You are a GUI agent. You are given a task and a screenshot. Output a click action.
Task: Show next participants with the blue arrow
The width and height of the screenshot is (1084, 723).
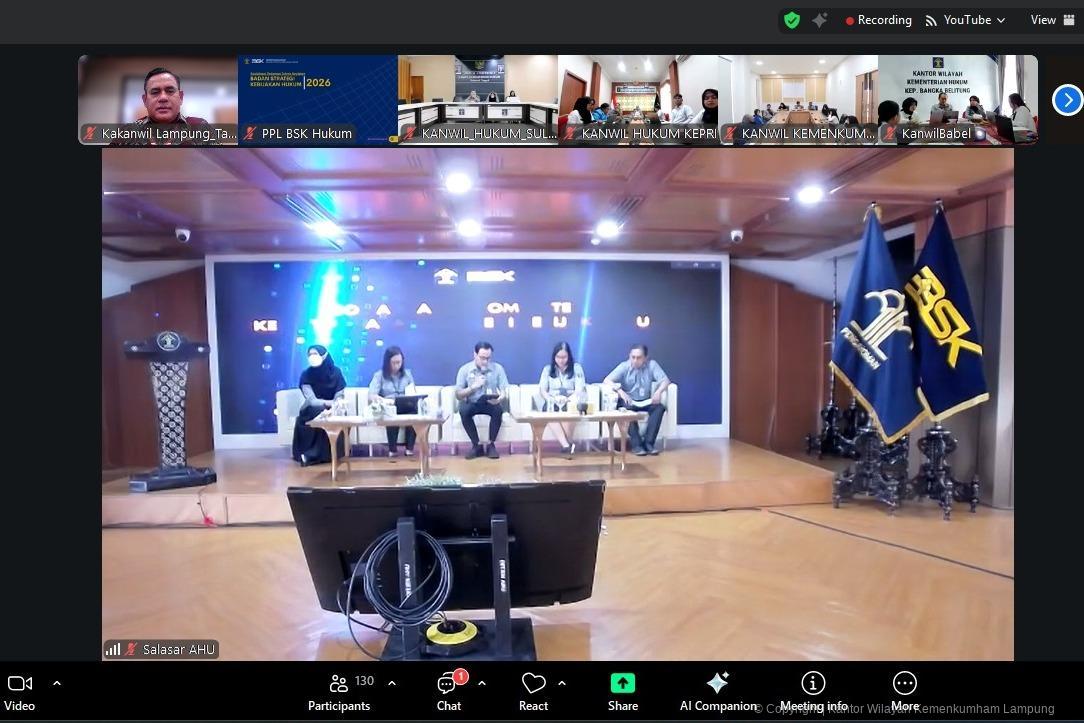(1067, 100)
